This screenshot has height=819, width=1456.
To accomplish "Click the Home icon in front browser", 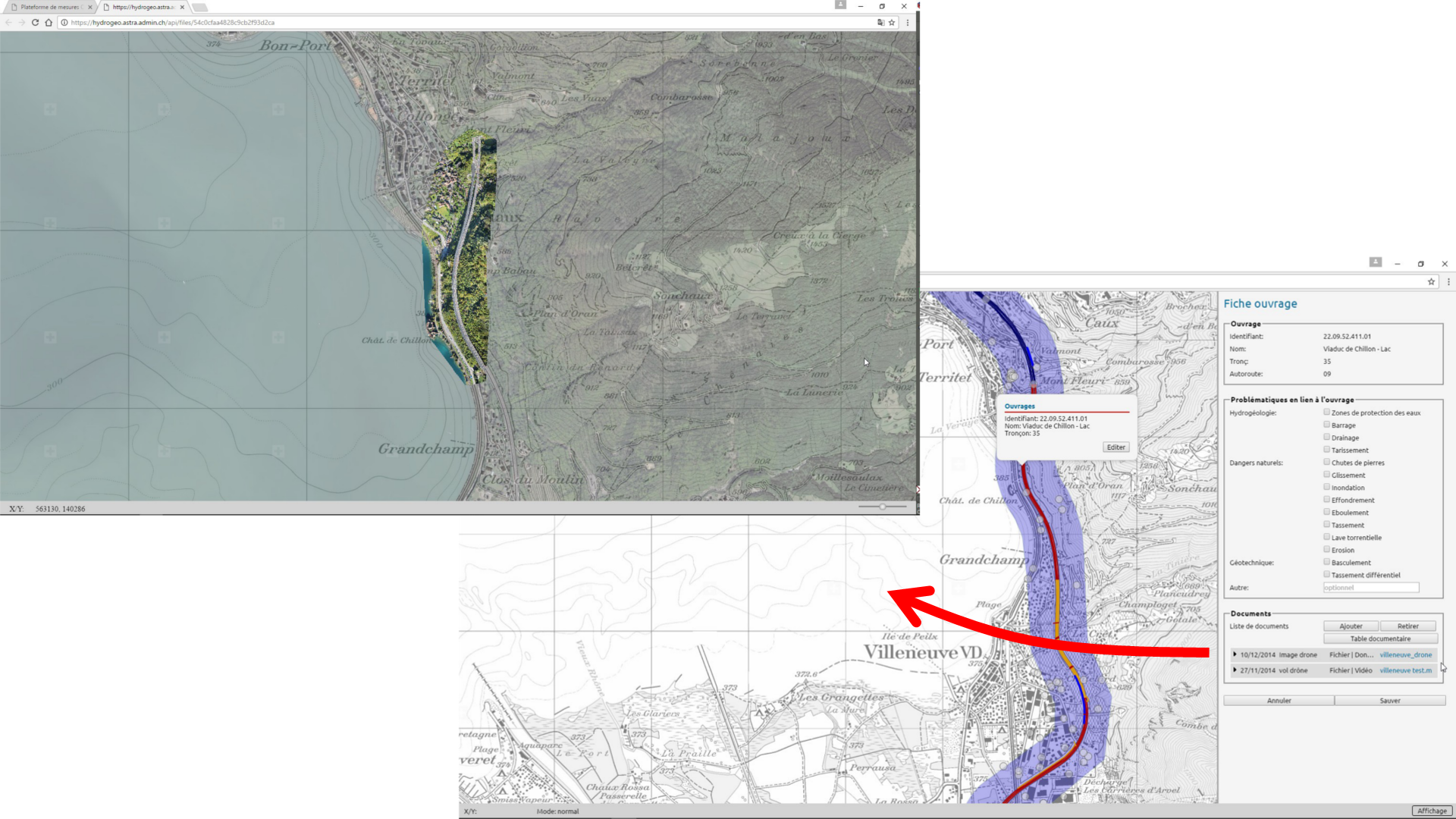I will click(x=49, y=23).
